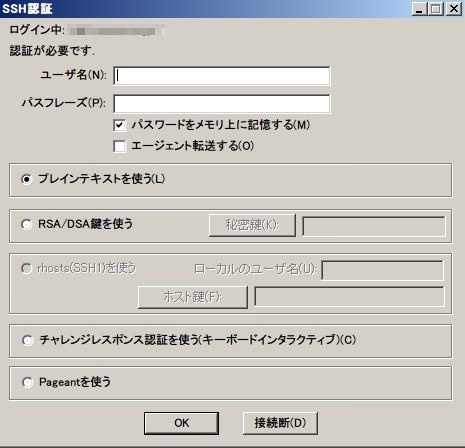Screen dimensions: 465x448
Task: Maximize the SSH認証 dialog window
Action: (x=436, y=9)
